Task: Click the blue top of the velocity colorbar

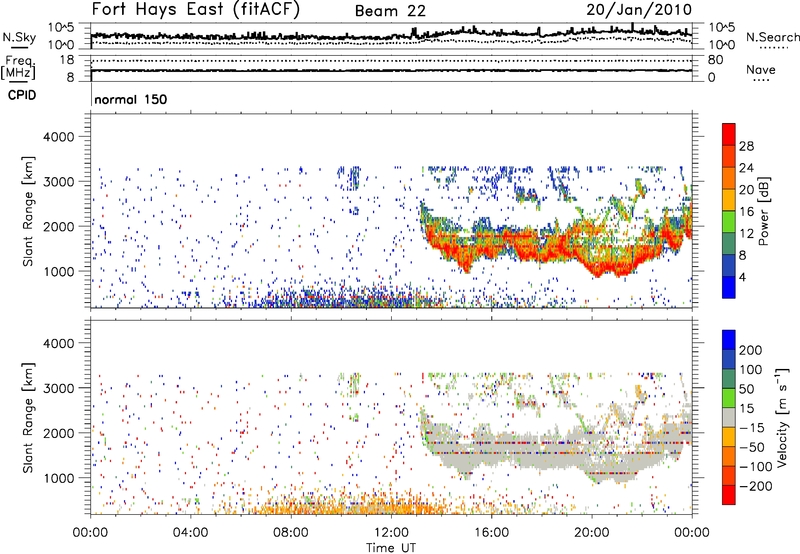Action: tap(729, 340)
